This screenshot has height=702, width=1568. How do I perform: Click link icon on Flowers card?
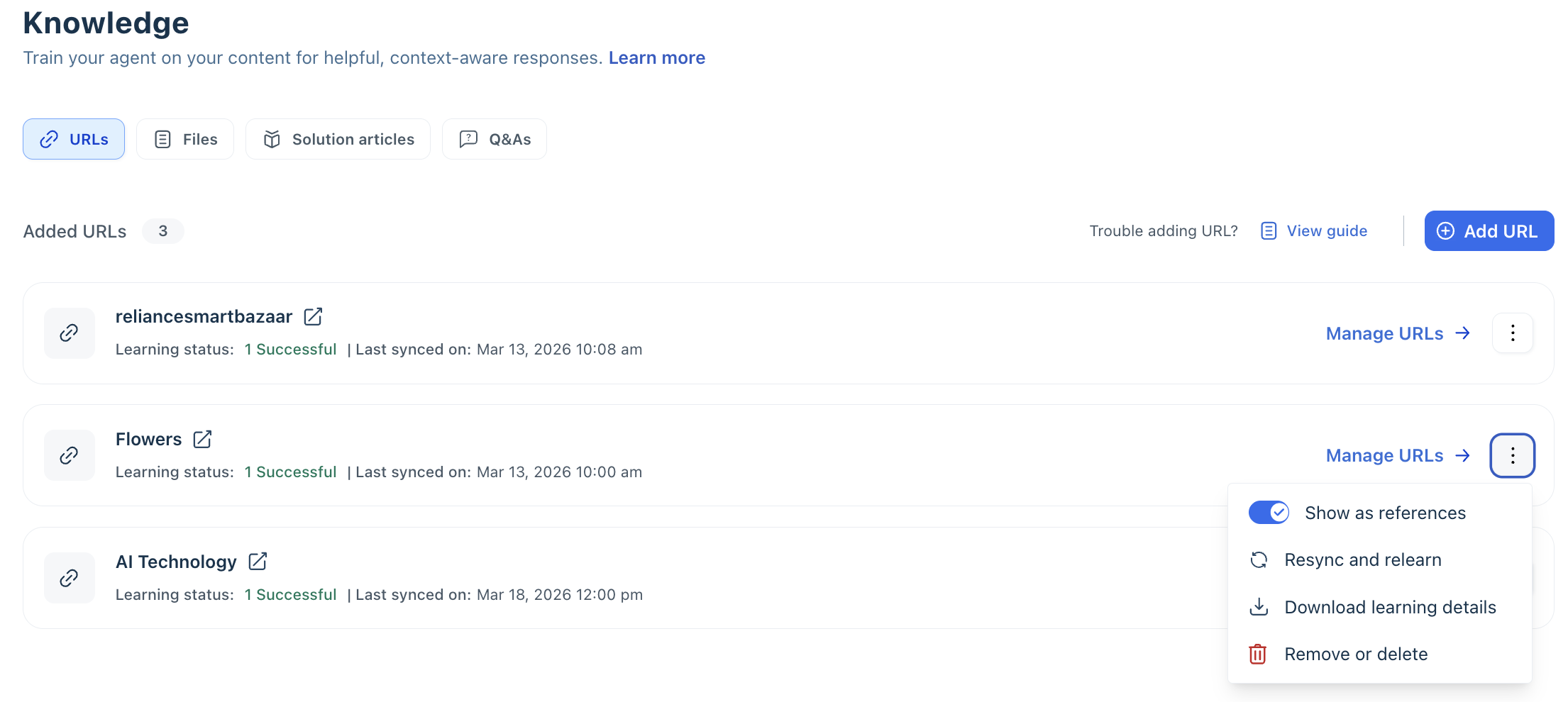tap(70, 455)
